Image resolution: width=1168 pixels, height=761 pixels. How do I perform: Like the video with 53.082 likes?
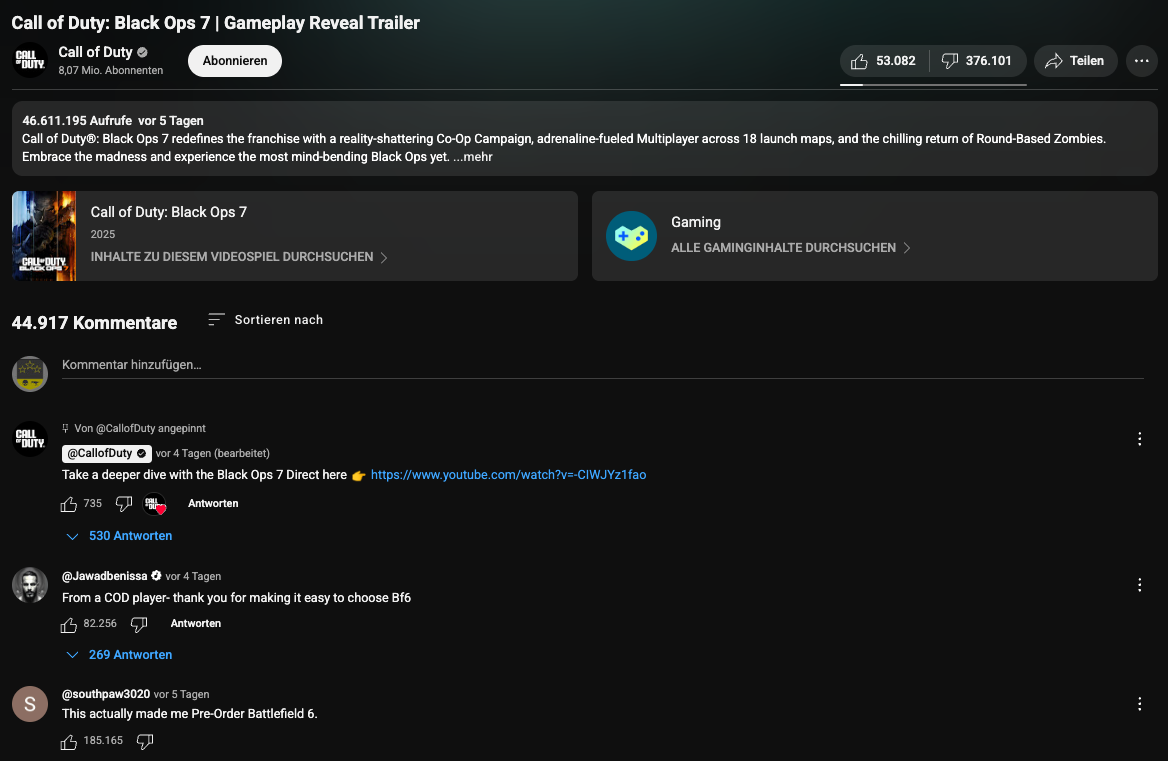point(884,61)
